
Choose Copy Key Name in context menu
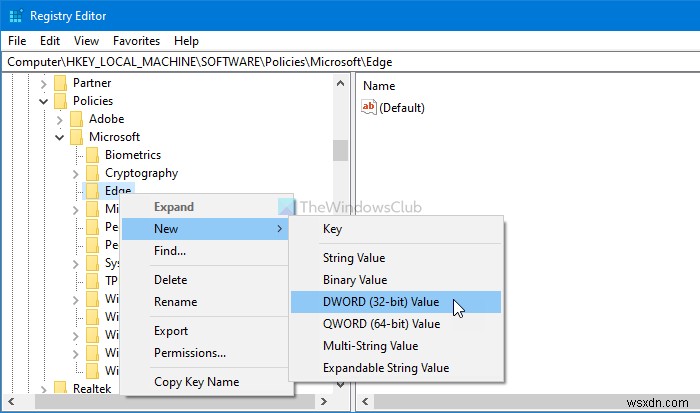click(207, 382)
